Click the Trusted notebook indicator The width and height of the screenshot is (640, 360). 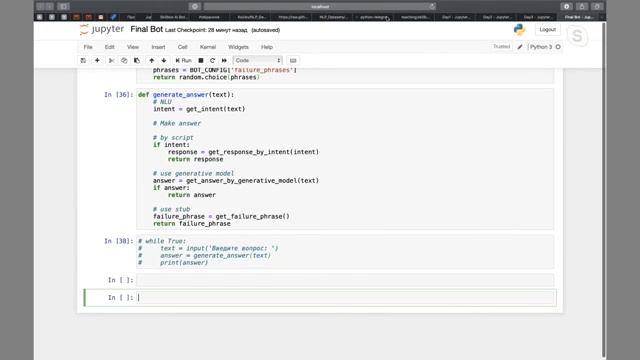pos(502,47)
